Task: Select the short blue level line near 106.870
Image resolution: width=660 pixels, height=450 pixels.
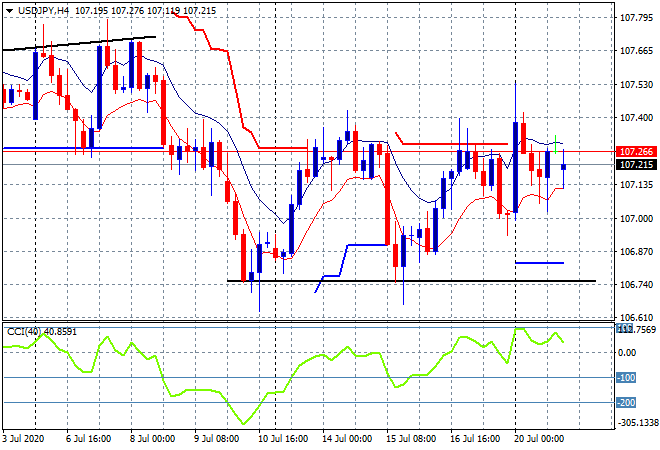Action: [x=540, y=263]
